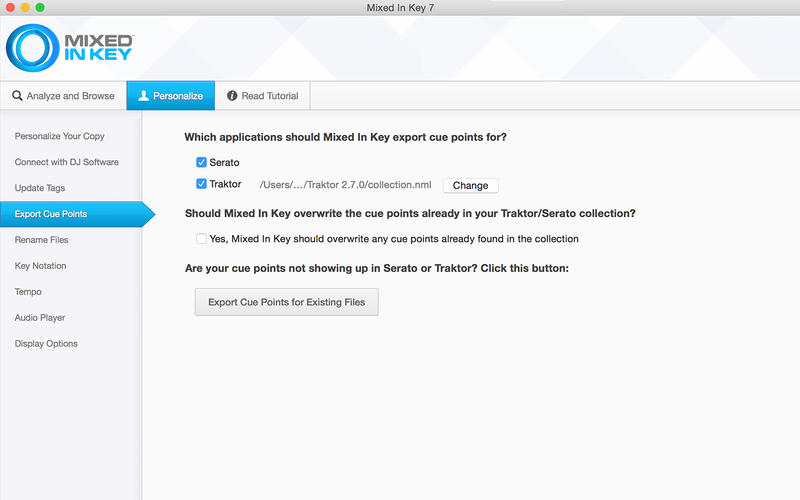800x500 pixels.
Task: Click the info icon on Read Tutorial
Action: point(232,95)
